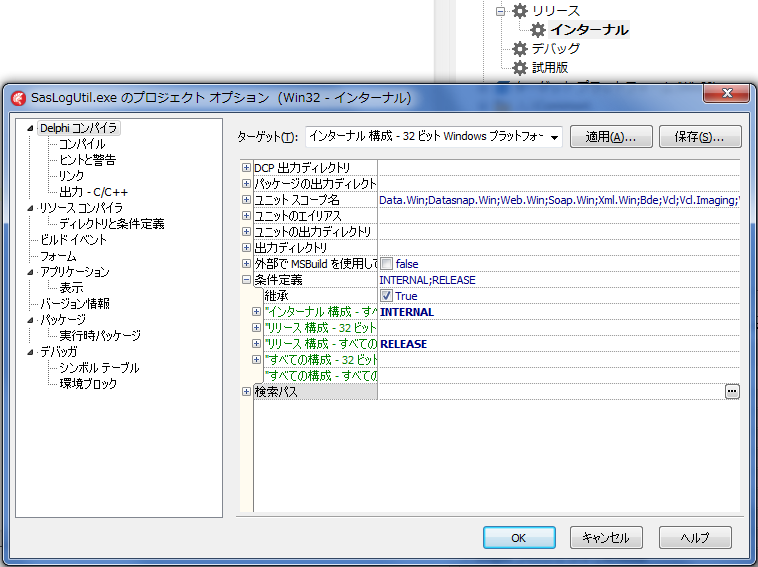
Task: Select 実行時パッケージ tree item
Action: click(100, 335)
